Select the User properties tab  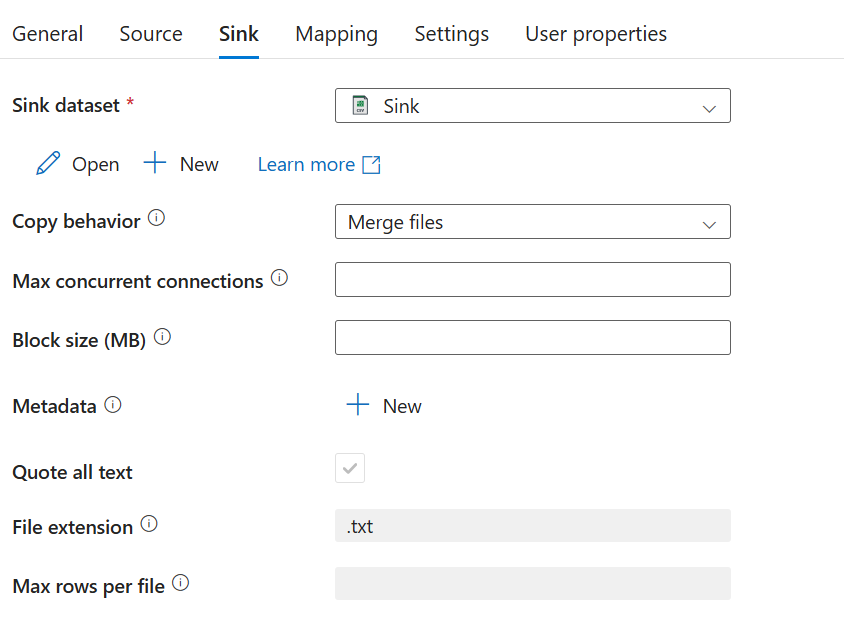point(595,34)
